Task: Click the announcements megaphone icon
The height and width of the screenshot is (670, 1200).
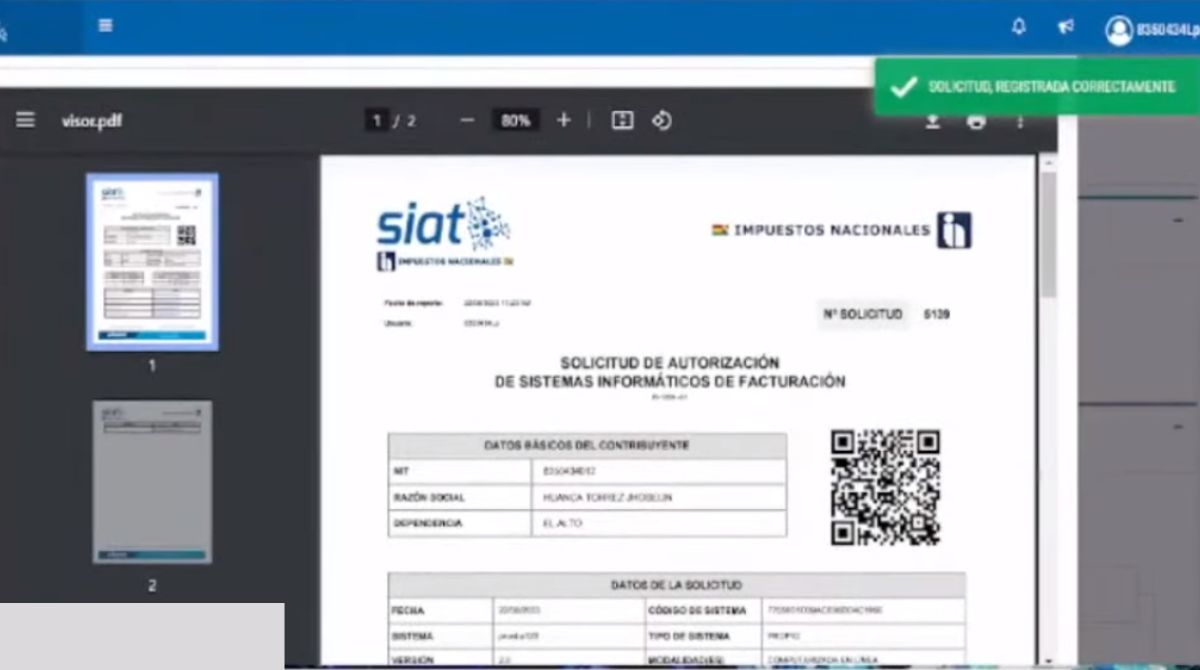Action: tap(1066, 28)
